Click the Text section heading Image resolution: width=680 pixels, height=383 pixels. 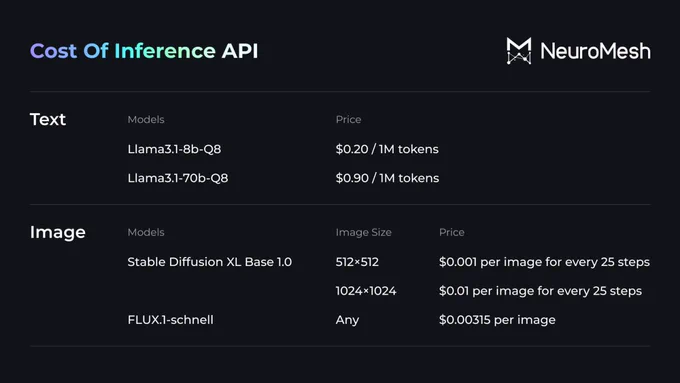coord(48,119)
